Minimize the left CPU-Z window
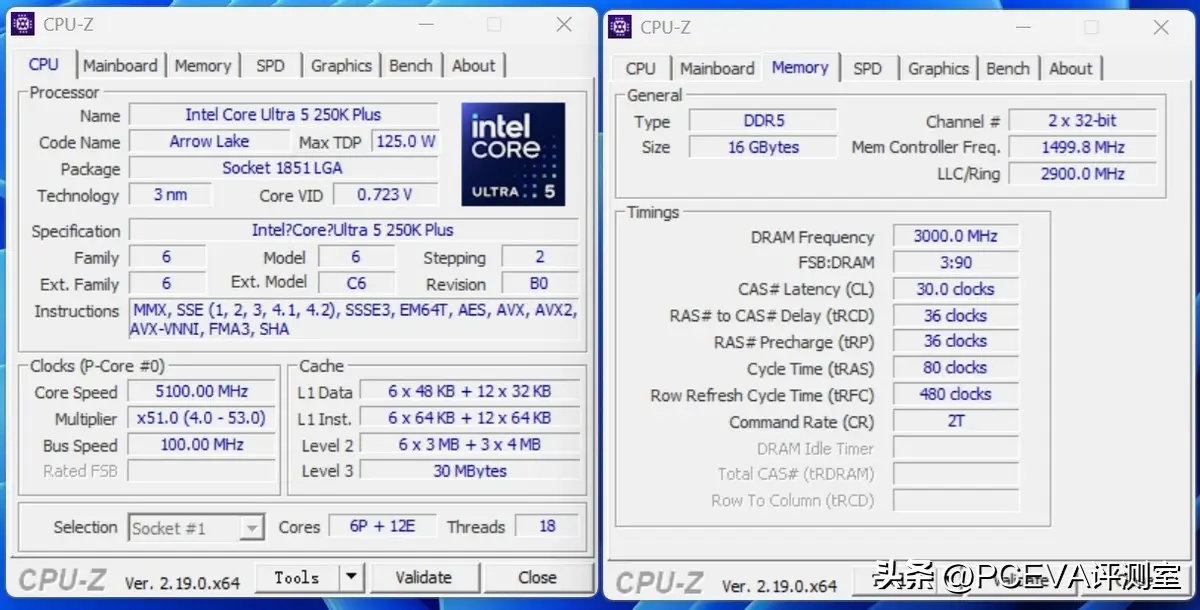 (424, 24)
